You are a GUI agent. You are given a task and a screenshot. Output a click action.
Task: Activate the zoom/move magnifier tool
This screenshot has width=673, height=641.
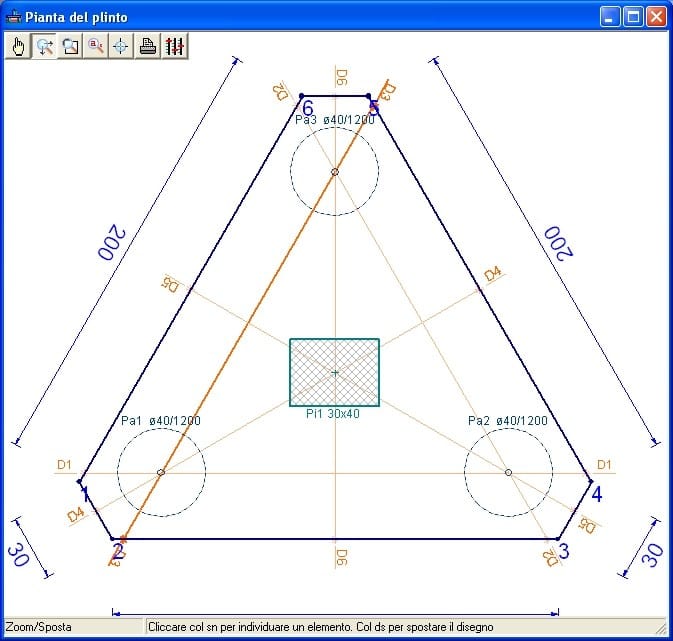tap(44, 46)
